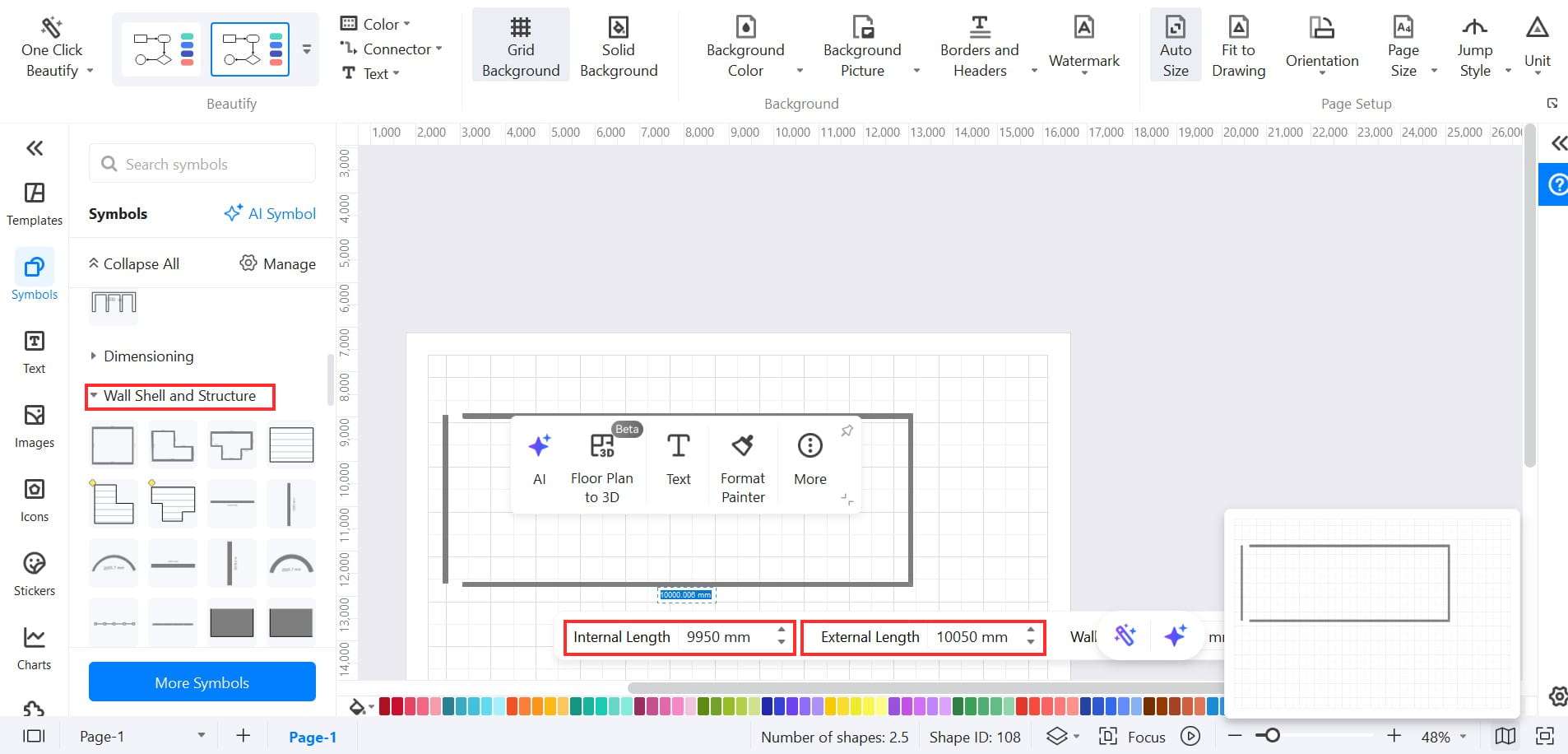Pick the darkest brown palette swatch

[x=1148, y=706]
